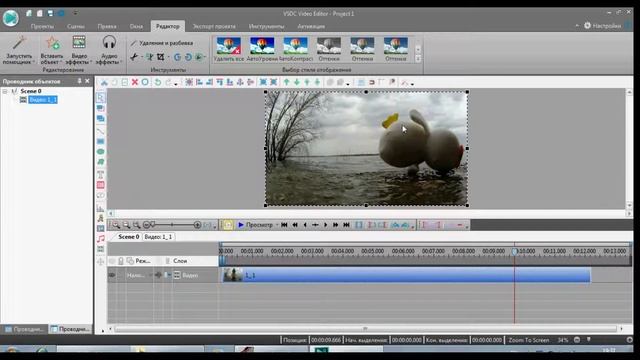
Task: Open Настройки settings at top right
Action: click(602, 26)
